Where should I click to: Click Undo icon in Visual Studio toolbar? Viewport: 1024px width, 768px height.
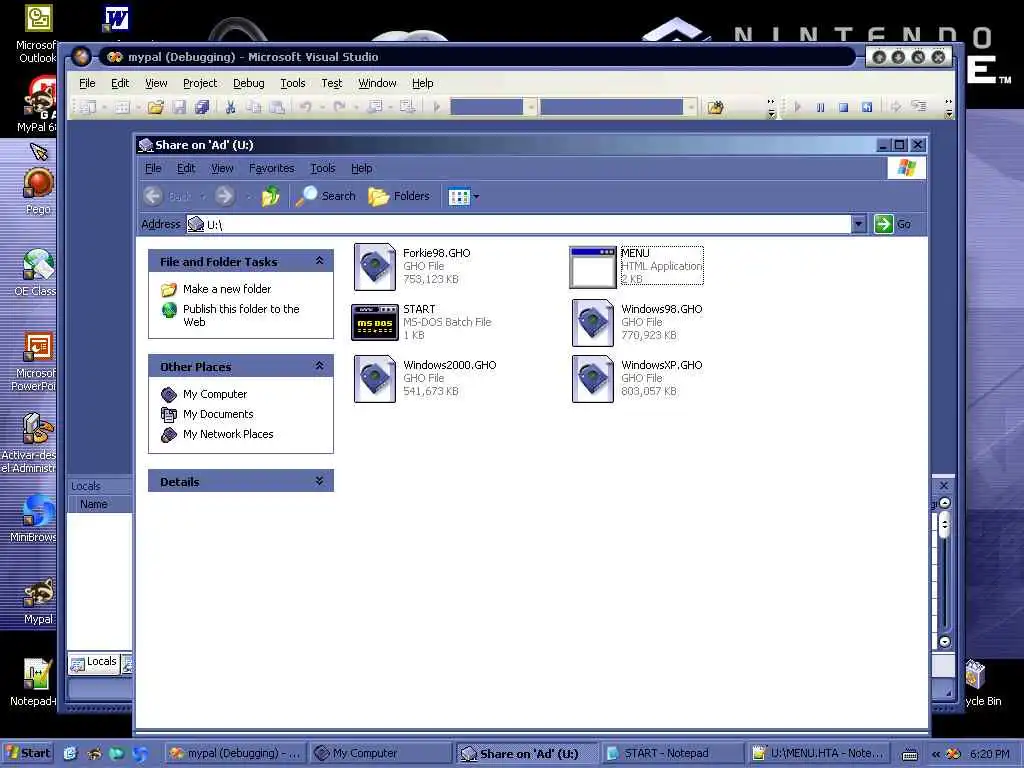305,106
